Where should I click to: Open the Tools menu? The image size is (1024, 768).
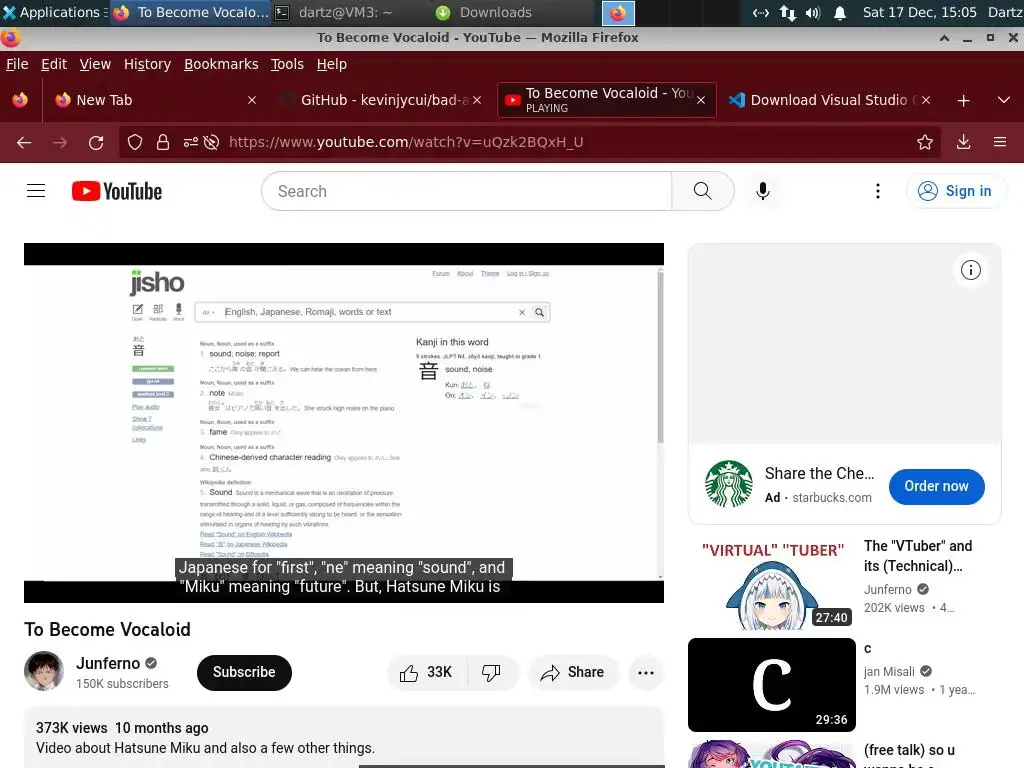[287, 64]
